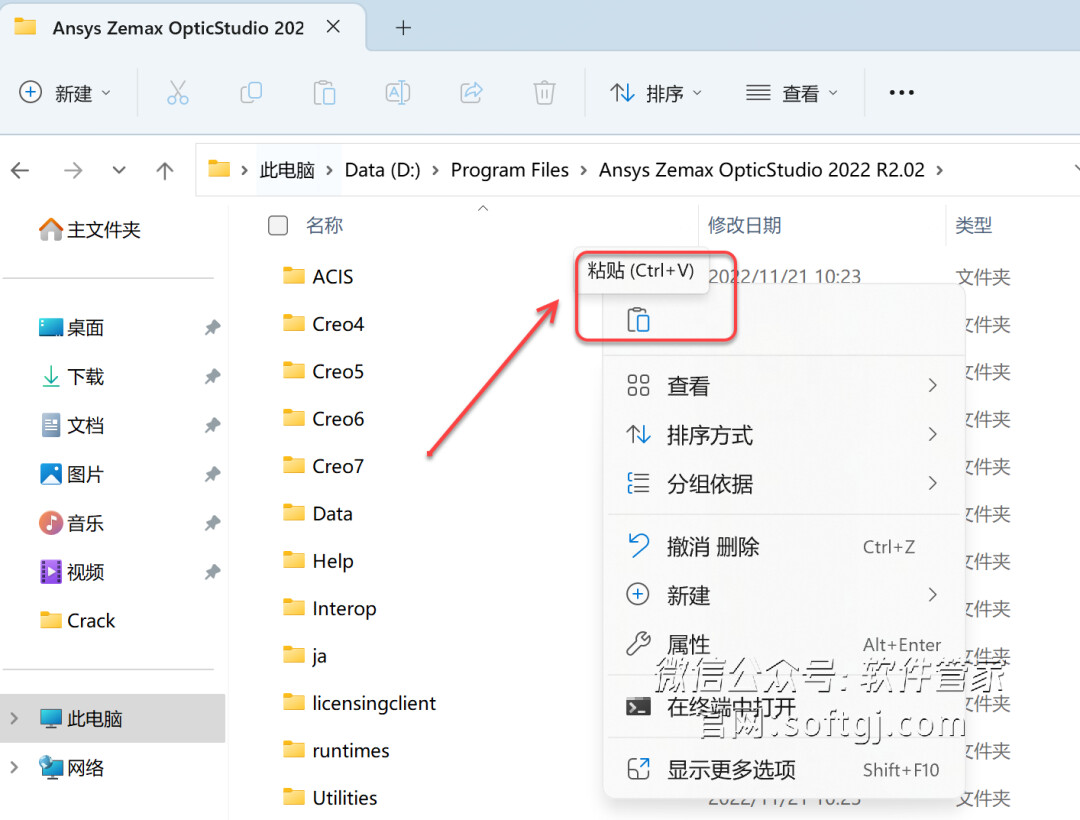1080x820 pixels.
Task: Click the paste icon in context menu
Action: click(x=638, y=320)
